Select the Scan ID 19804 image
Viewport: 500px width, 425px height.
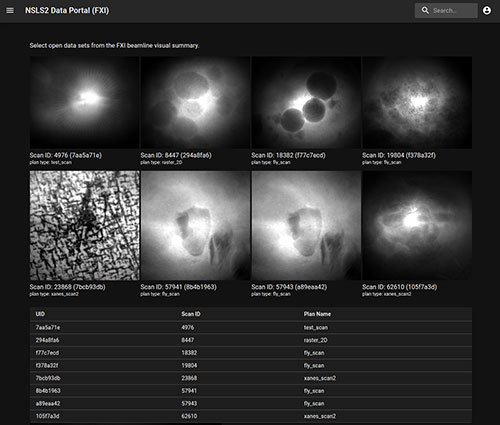click(417, 102)
